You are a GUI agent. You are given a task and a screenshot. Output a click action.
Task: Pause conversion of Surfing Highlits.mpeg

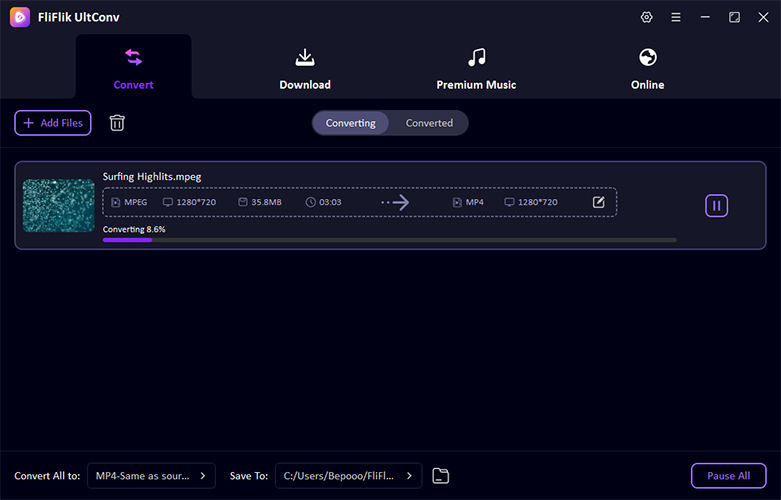[x=716, y=205]
